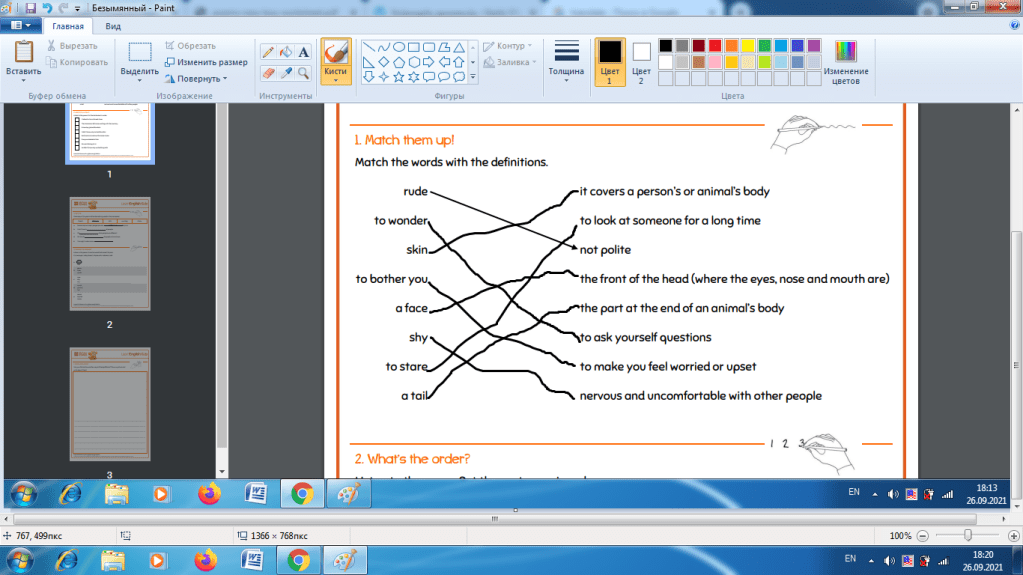Screen dimensions: 1023x575
Task: Click the Magnifier tool icon
Action: (304, 73)
